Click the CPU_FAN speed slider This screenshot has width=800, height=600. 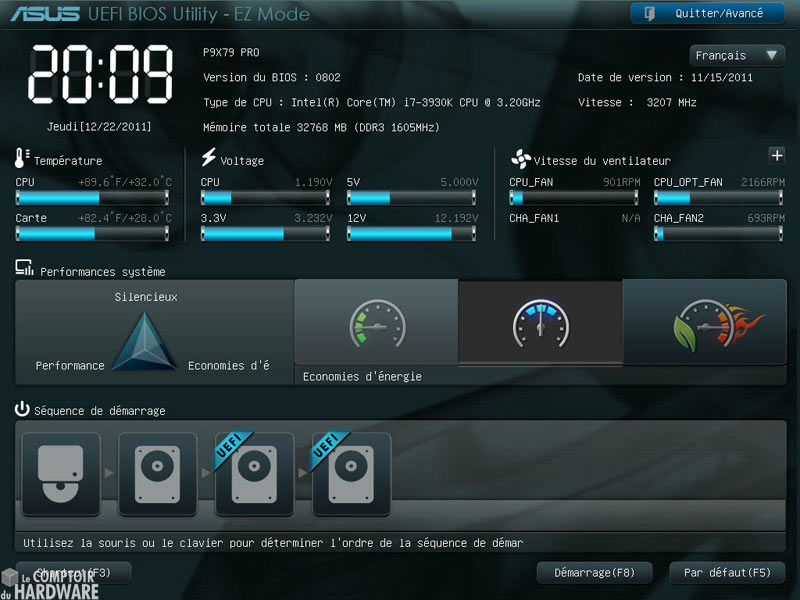(x=574, y=196)
